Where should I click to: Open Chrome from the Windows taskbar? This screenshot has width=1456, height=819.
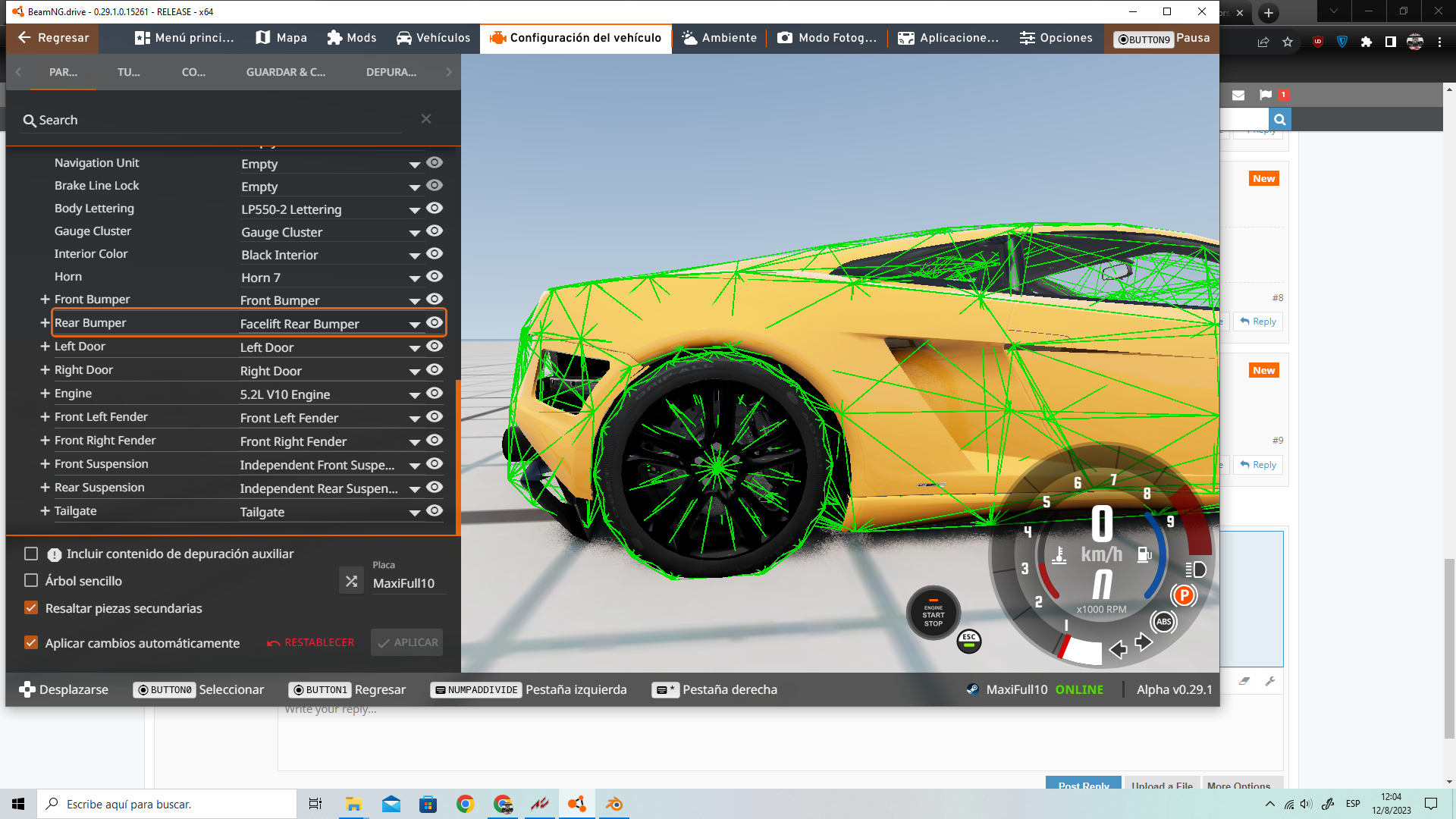click(x=466, y=804)
